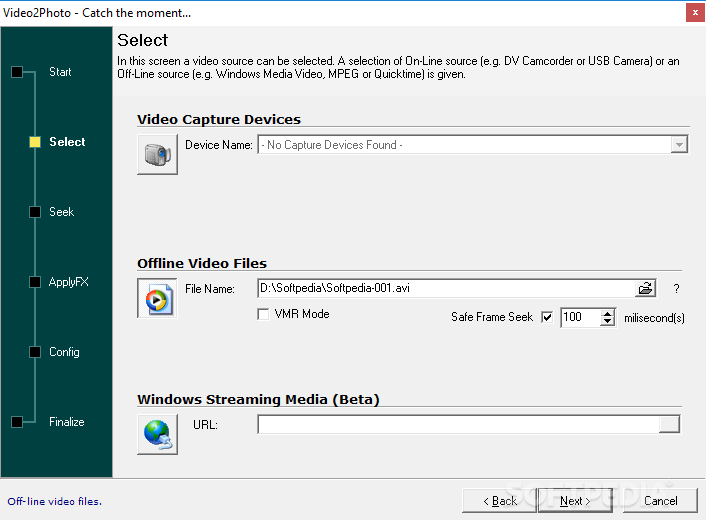This screenshot has height=521, width=706.
Task: Click the offline video media file icon
Action: 157,298
